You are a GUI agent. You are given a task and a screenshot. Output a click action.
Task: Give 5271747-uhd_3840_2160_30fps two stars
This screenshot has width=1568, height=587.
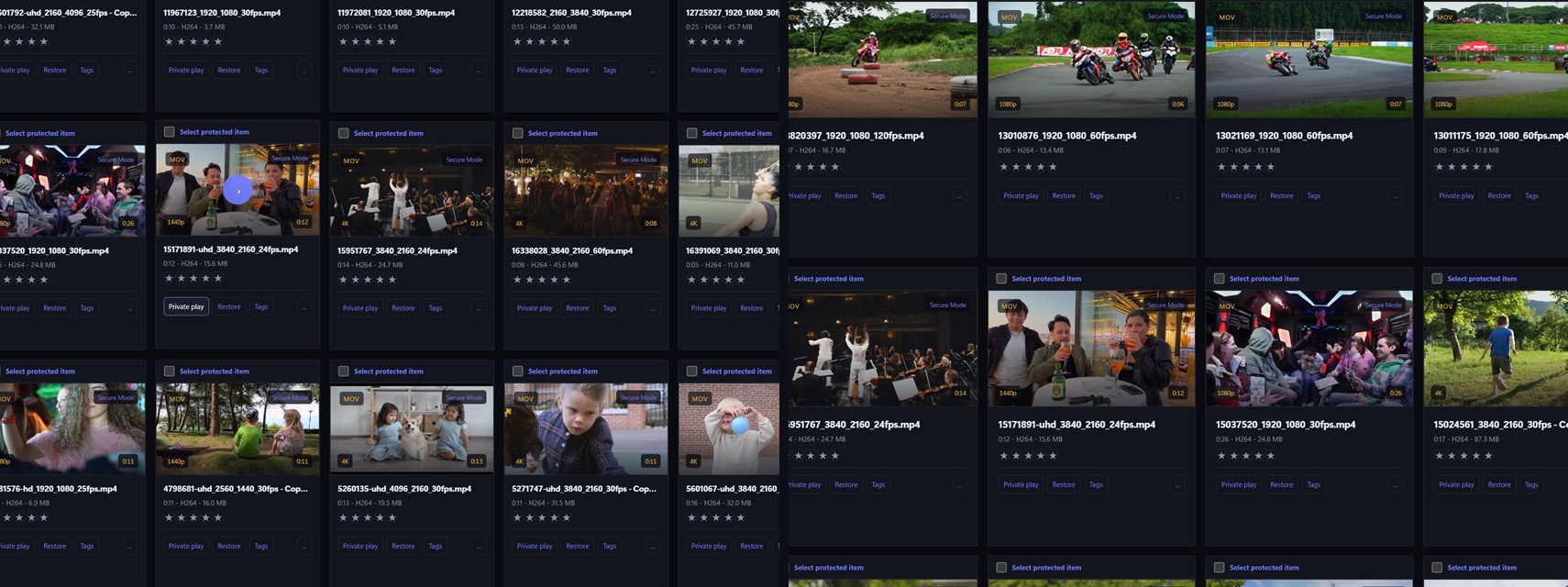[x=530, y=517]
